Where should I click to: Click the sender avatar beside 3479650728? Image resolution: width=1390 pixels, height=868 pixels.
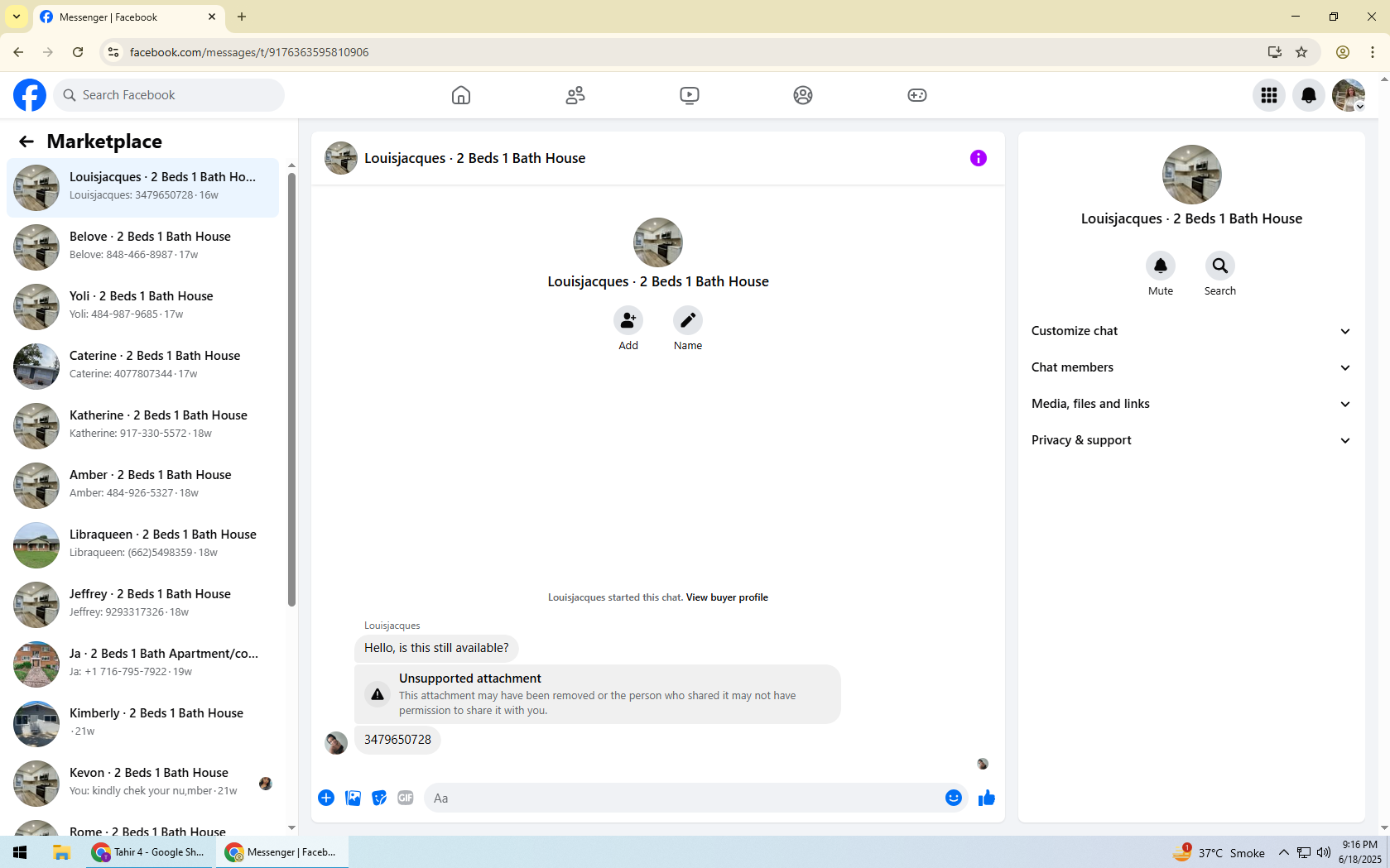336,743
